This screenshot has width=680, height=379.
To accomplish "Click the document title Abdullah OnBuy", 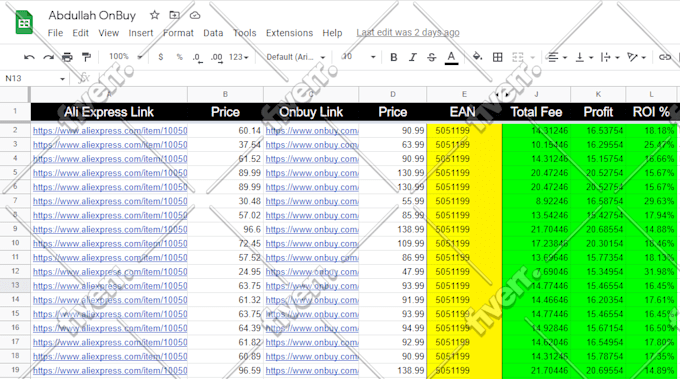I will pyautogui.click(x=92, y=16).
